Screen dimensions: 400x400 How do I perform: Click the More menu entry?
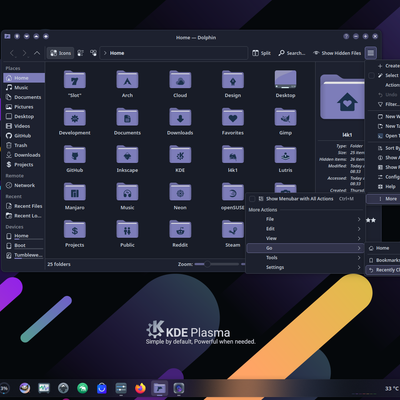383,199
